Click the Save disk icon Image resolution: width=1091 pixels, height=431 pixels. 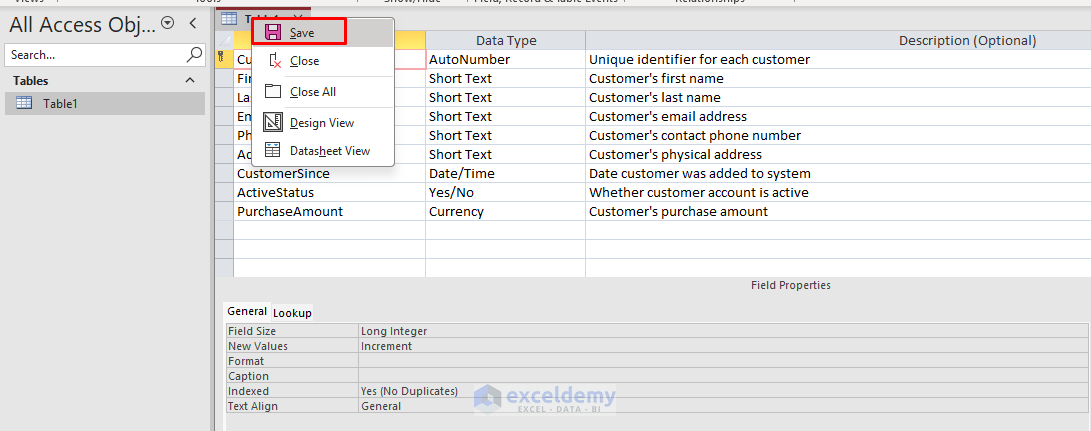pos(273,33)
